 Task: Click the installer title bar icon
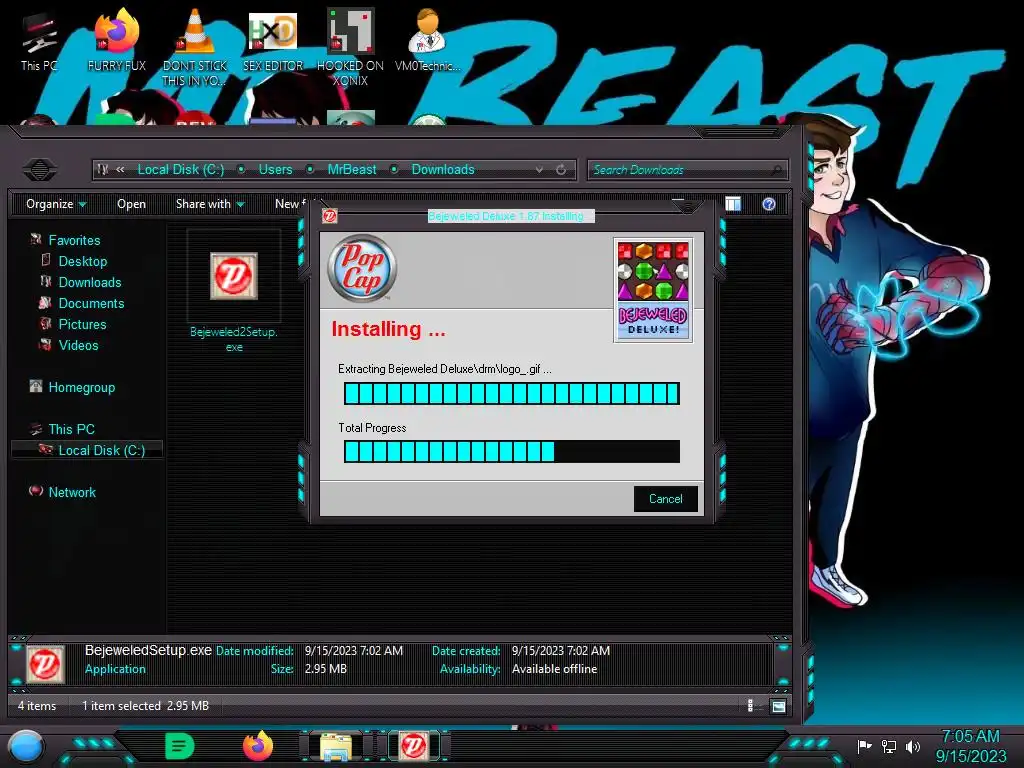tap(330, 216)
